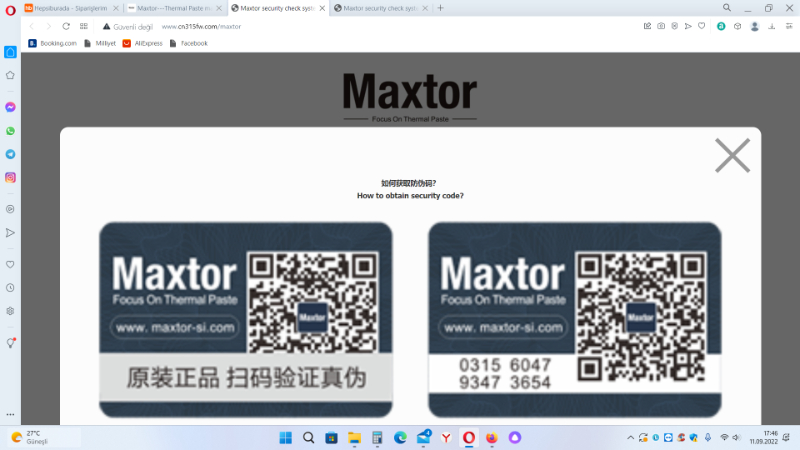
Task: Open the AliExpress bookmark
Action: (143, 43)
